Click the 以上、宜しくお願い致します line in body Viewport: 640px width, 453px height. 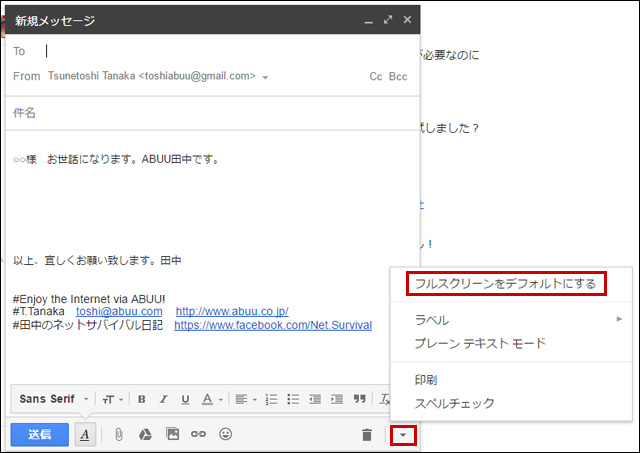(x=97, y=260)
